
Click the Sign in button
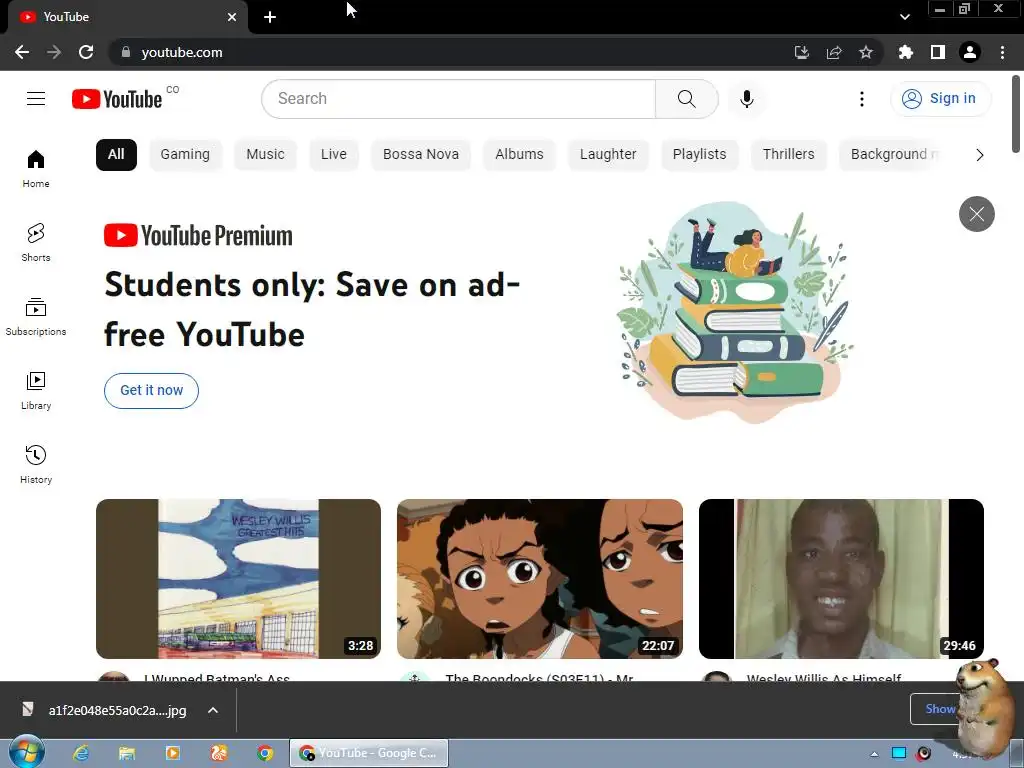point(940,99)
